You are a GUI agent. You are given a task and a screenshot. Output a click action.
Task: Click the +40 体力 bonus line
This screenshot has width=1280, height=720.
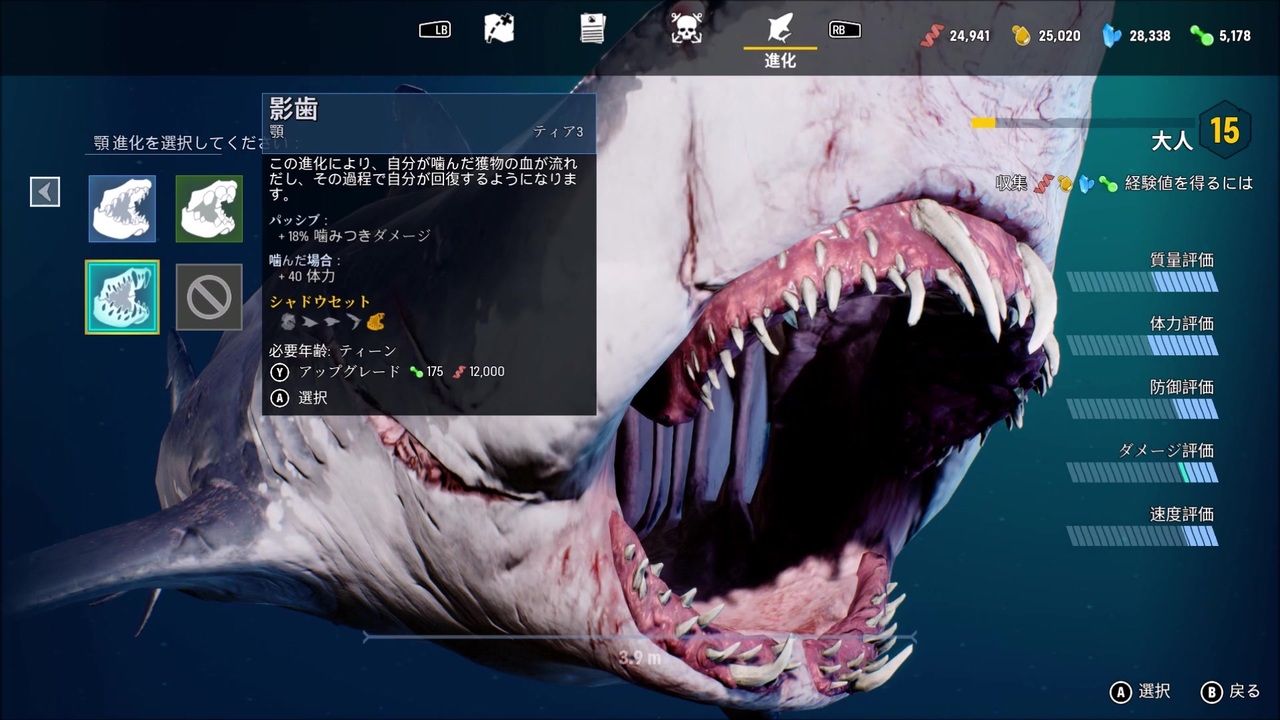pos(306,276)
